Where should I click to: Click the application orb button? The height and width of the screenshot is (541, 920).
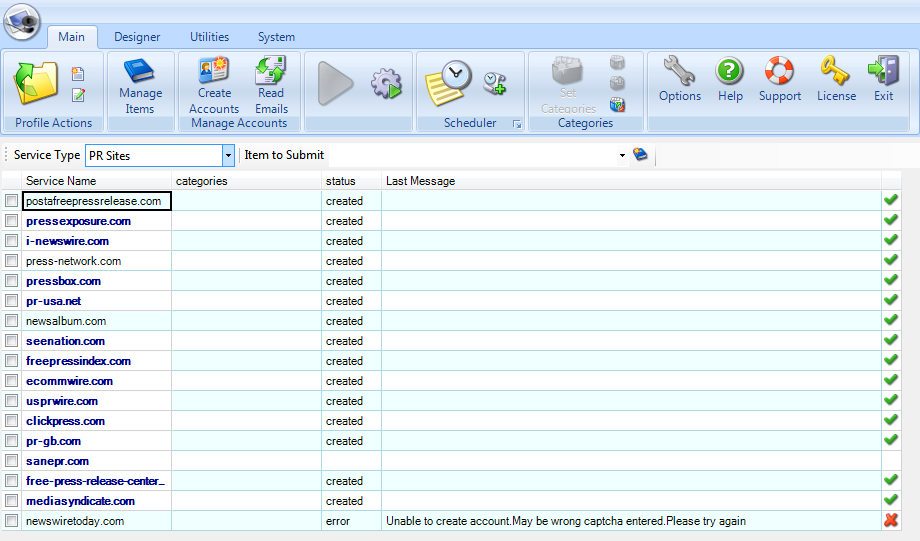tap(22, 22)
